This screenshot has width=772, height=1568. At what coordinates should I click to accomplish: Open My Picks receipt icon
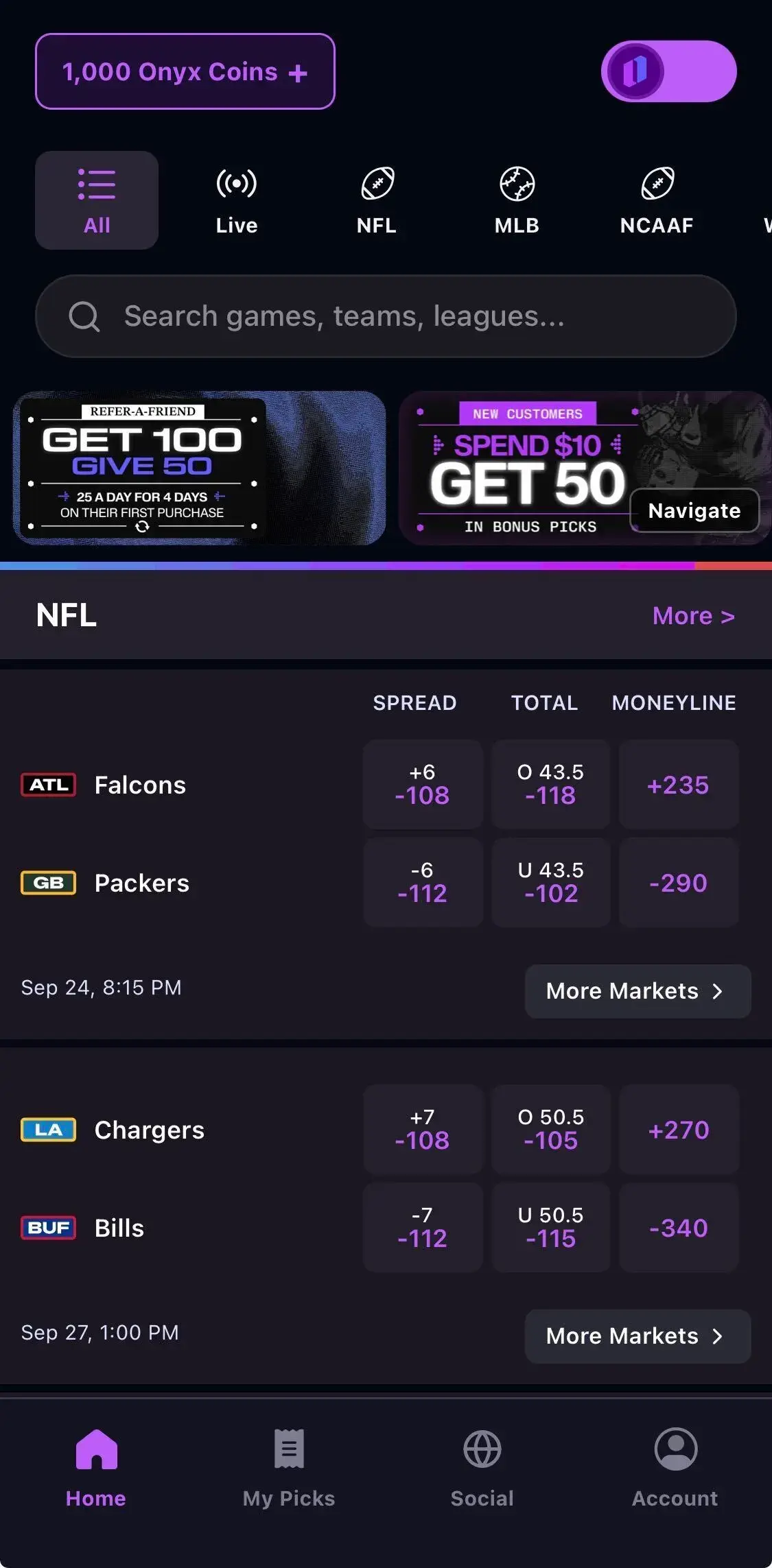[x=289, y=1448]
